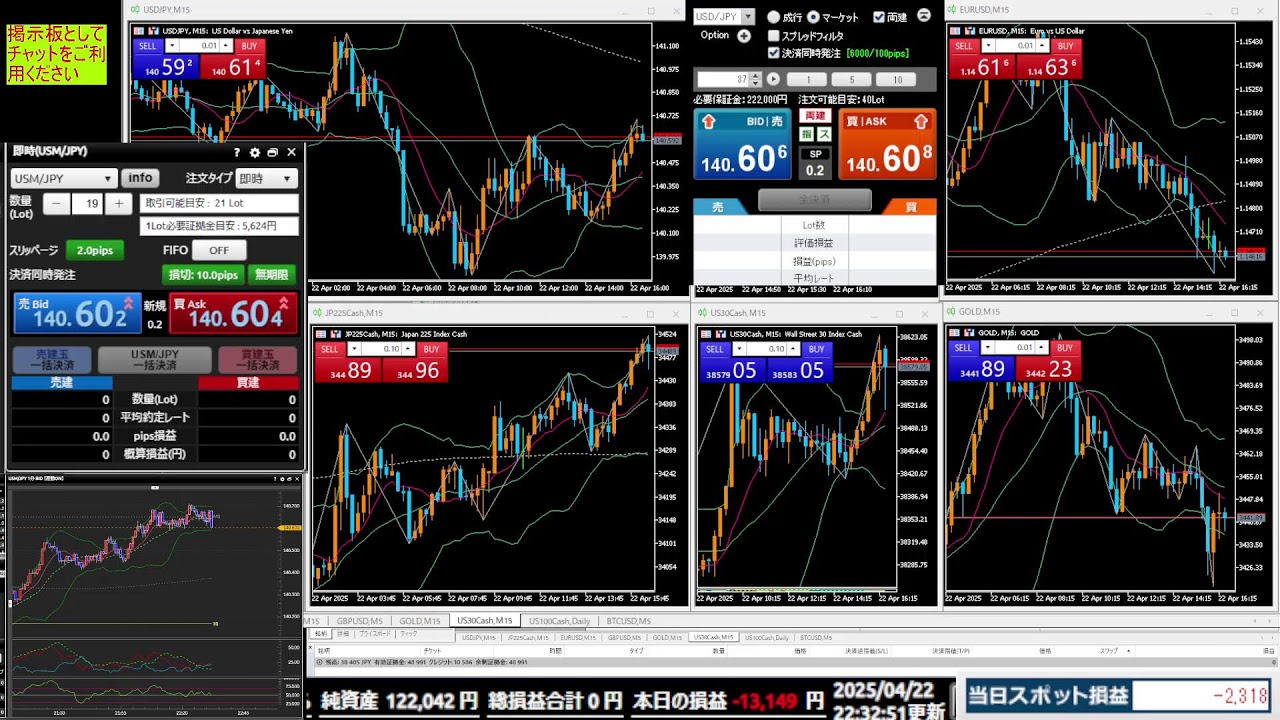Decrease lot quantity with minus button

56,204
